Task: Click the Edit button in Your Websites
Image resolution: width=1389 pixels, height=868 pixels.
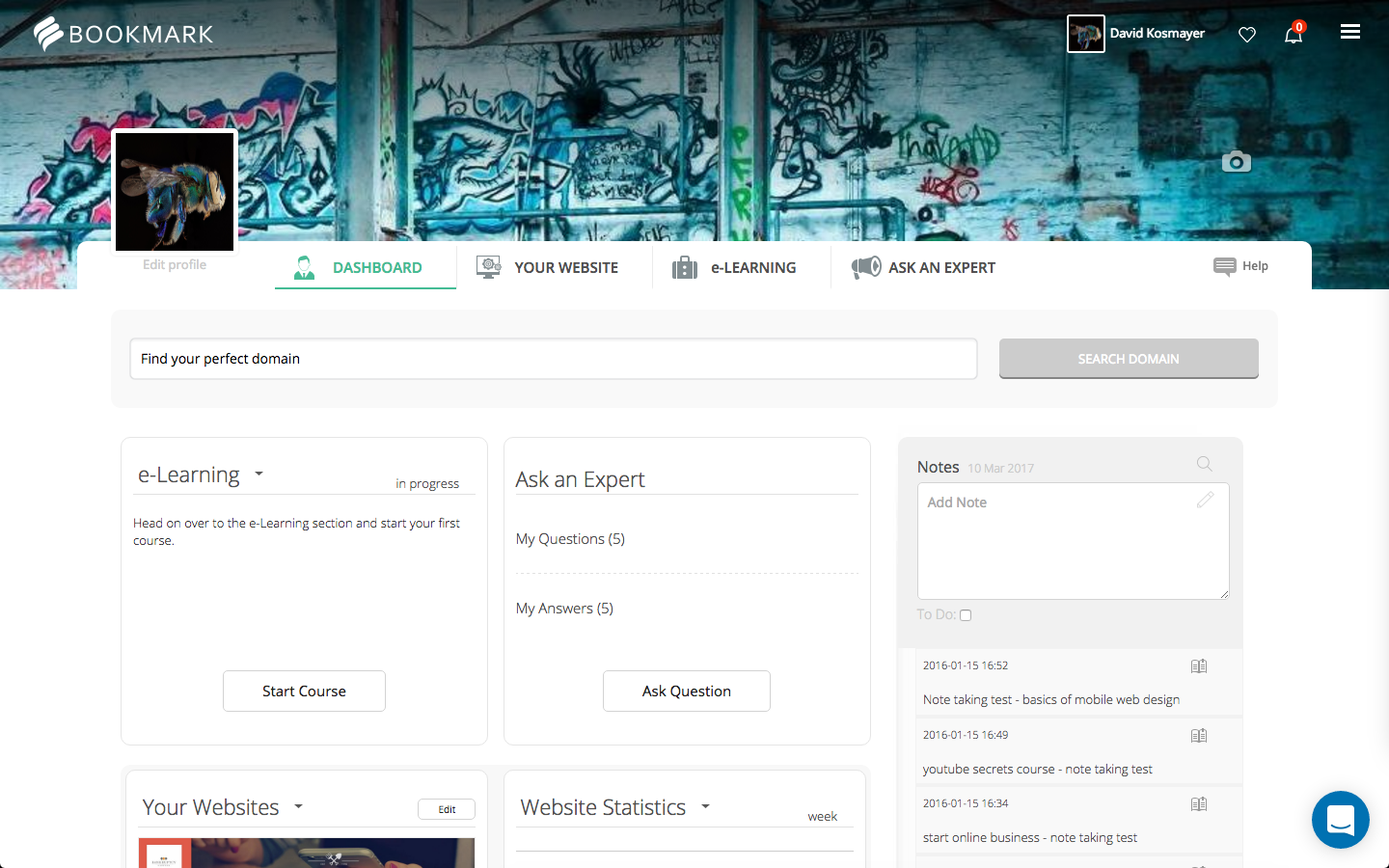Action: pos(447,809)
